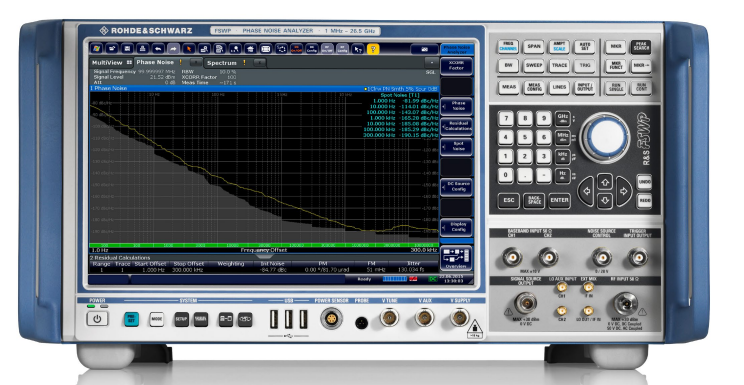Toggle the power button on front panel
This screenshot has width=744, height=385.
(97, 319)
